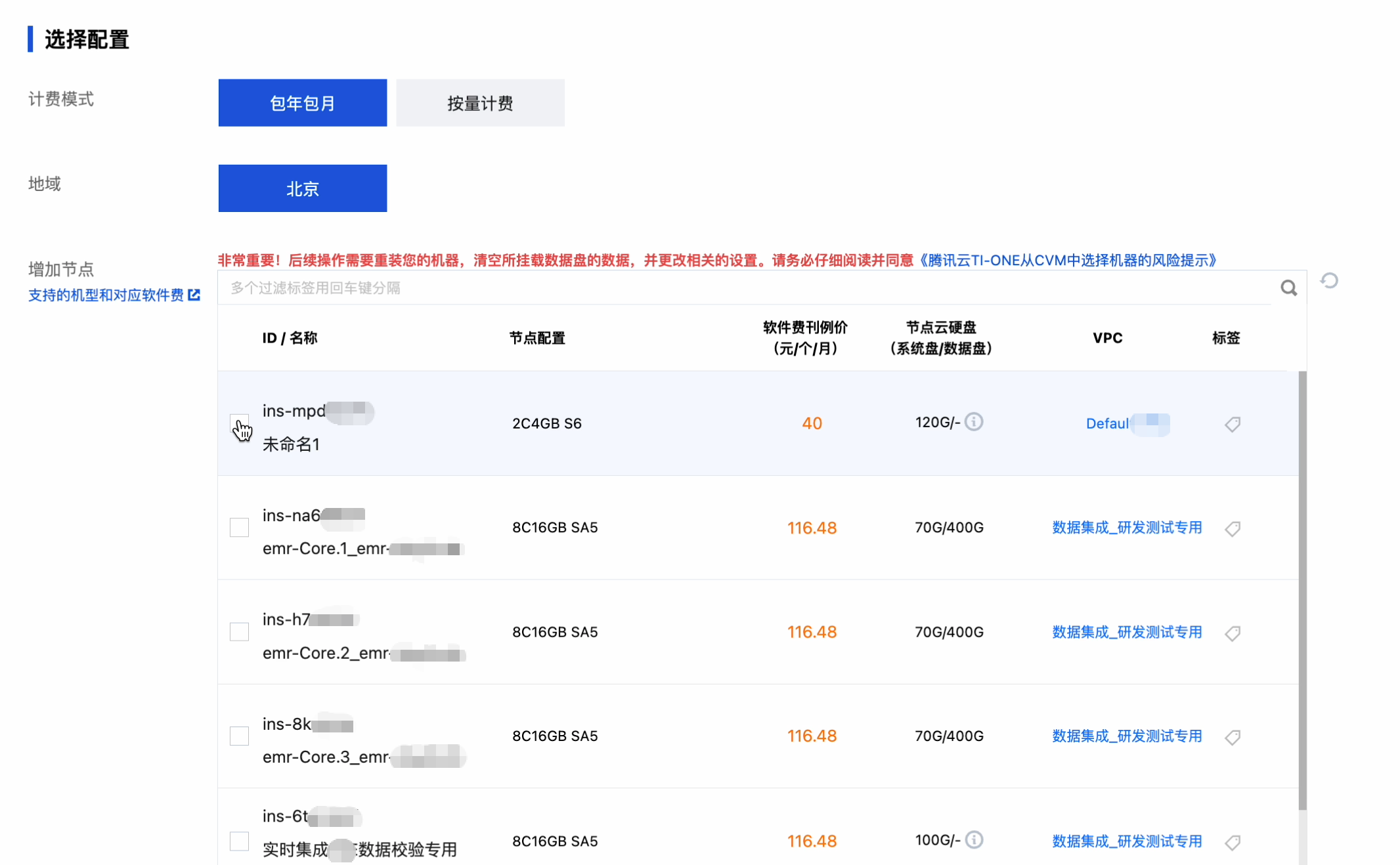
Task: Click tag icon for emr-Core.2 row
Action: point(1233,633)
